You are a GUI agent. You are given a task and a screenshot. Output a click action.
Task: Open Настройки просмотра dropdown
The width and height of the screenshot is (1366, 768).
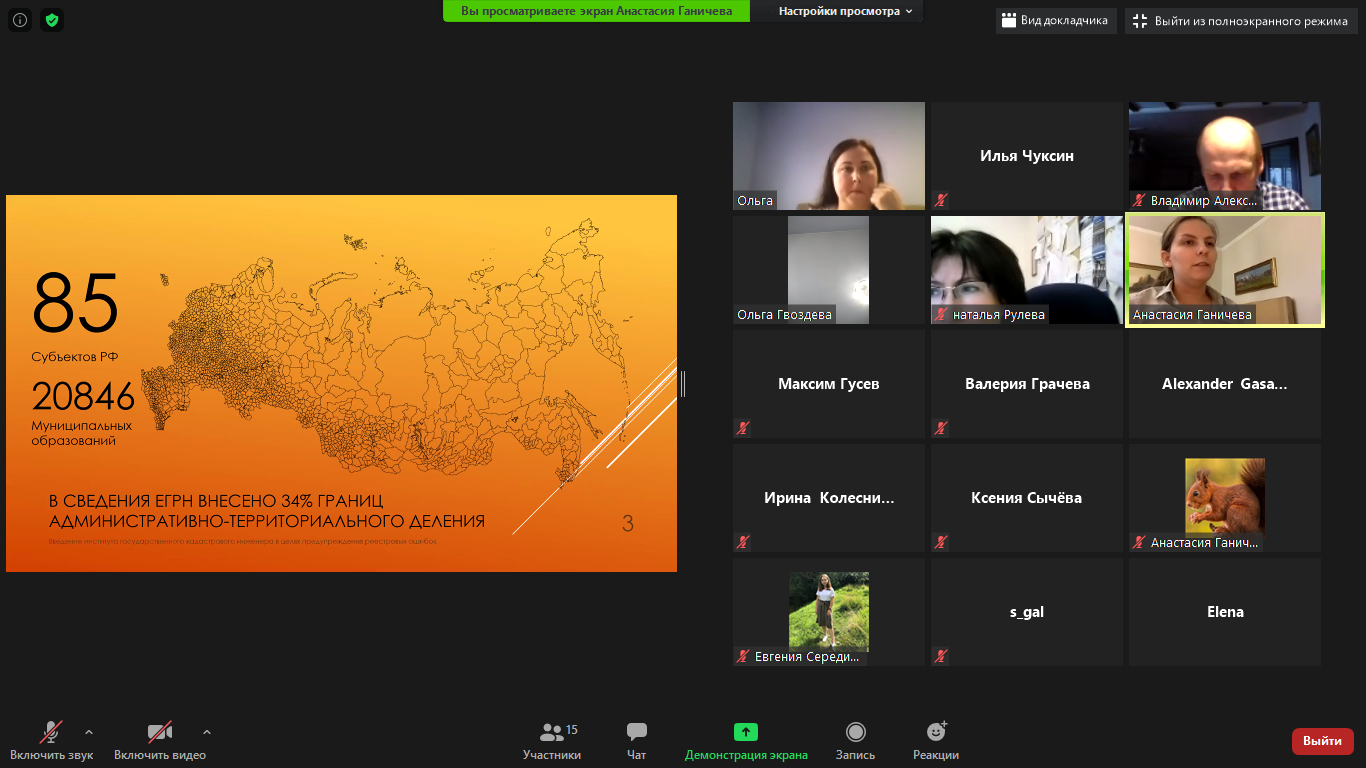click(x=846, y=11)
